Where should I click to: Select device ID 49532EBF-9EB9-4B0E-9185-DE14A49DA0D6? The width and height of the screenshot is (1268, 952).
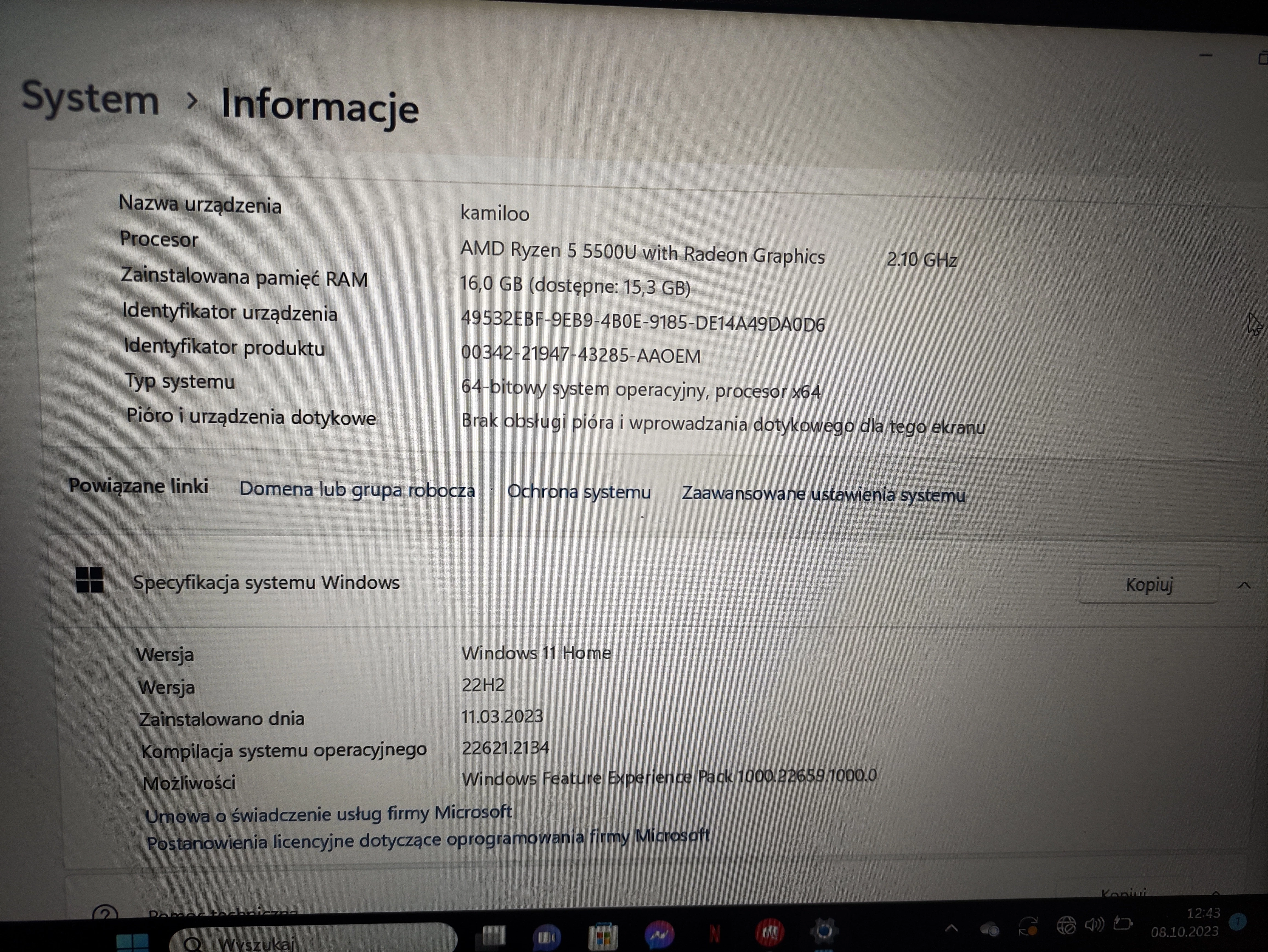pos(643,321)
